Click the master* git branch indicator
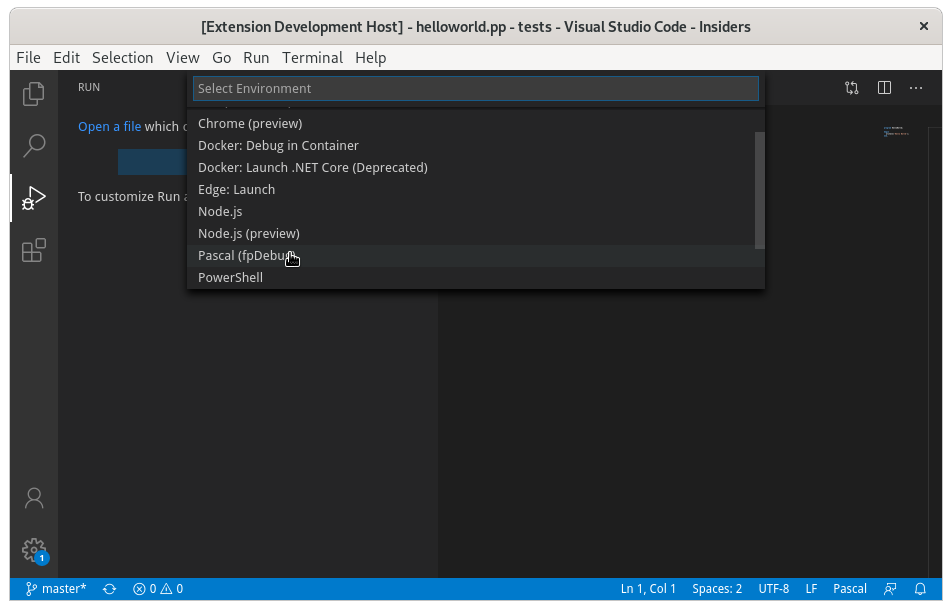 [56, 589]
